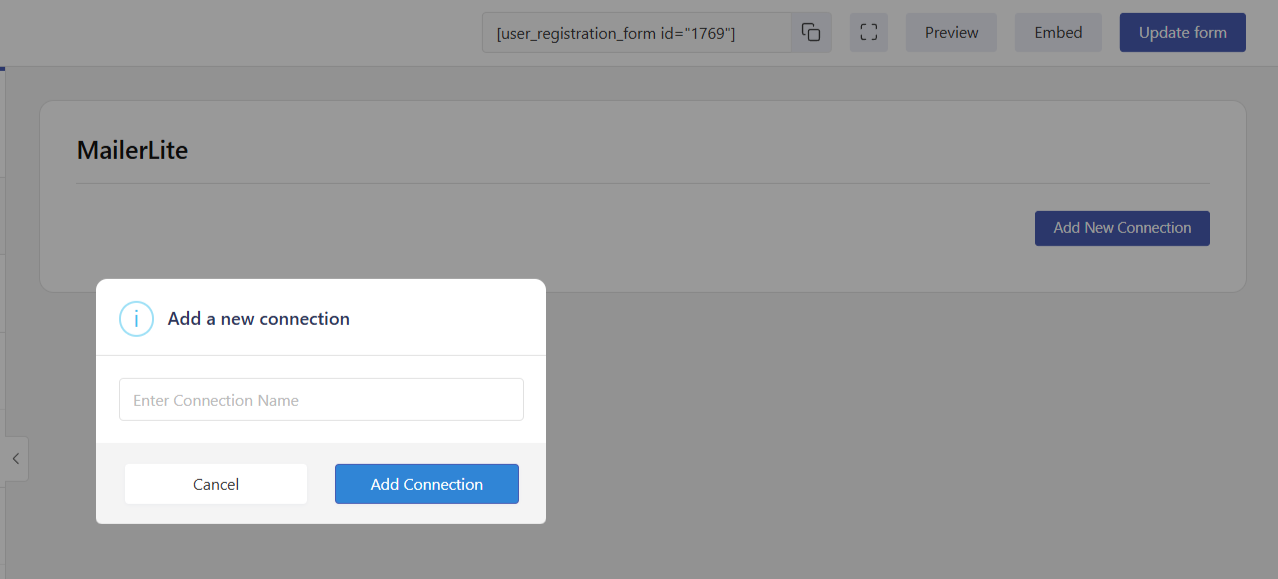Confirm with the Add Connection button

427,484
